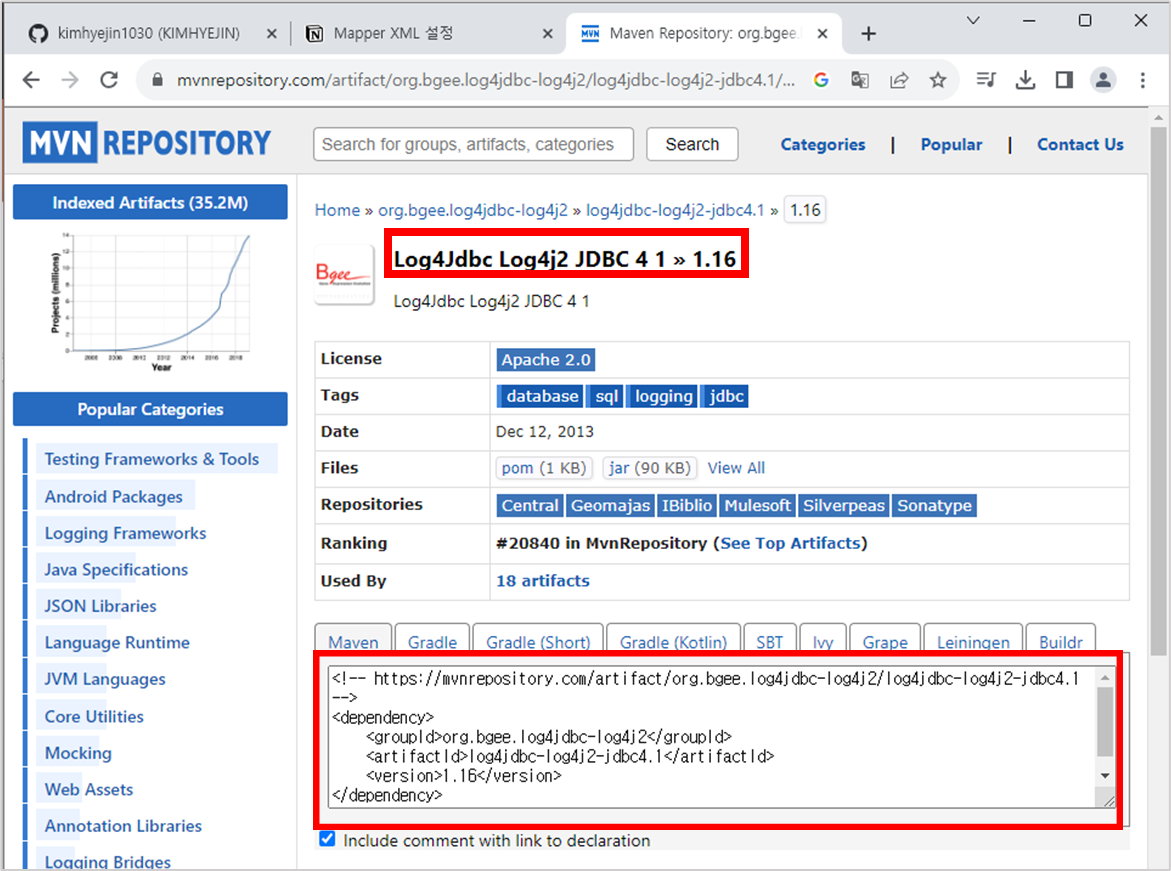Viewport: 1171px width, 871px height.
Task: Select the Leiningen tab
Action: point(972,640)
